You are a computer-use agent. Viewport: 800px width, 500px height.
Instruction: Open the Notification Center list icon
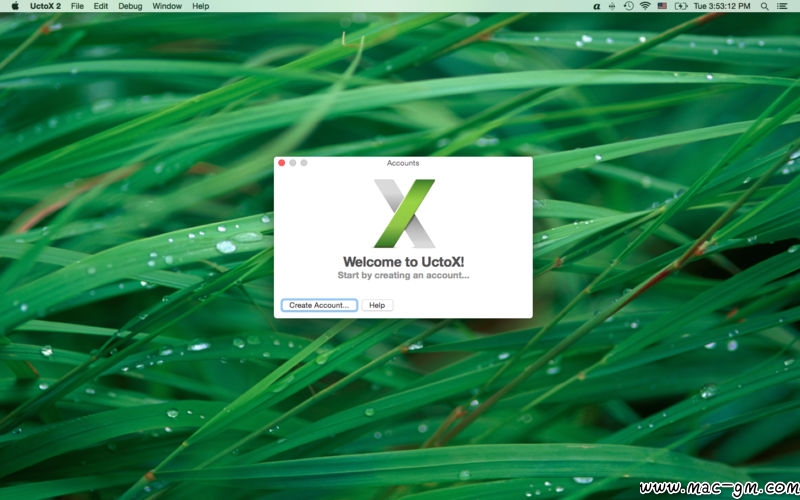tap(782, 6)
